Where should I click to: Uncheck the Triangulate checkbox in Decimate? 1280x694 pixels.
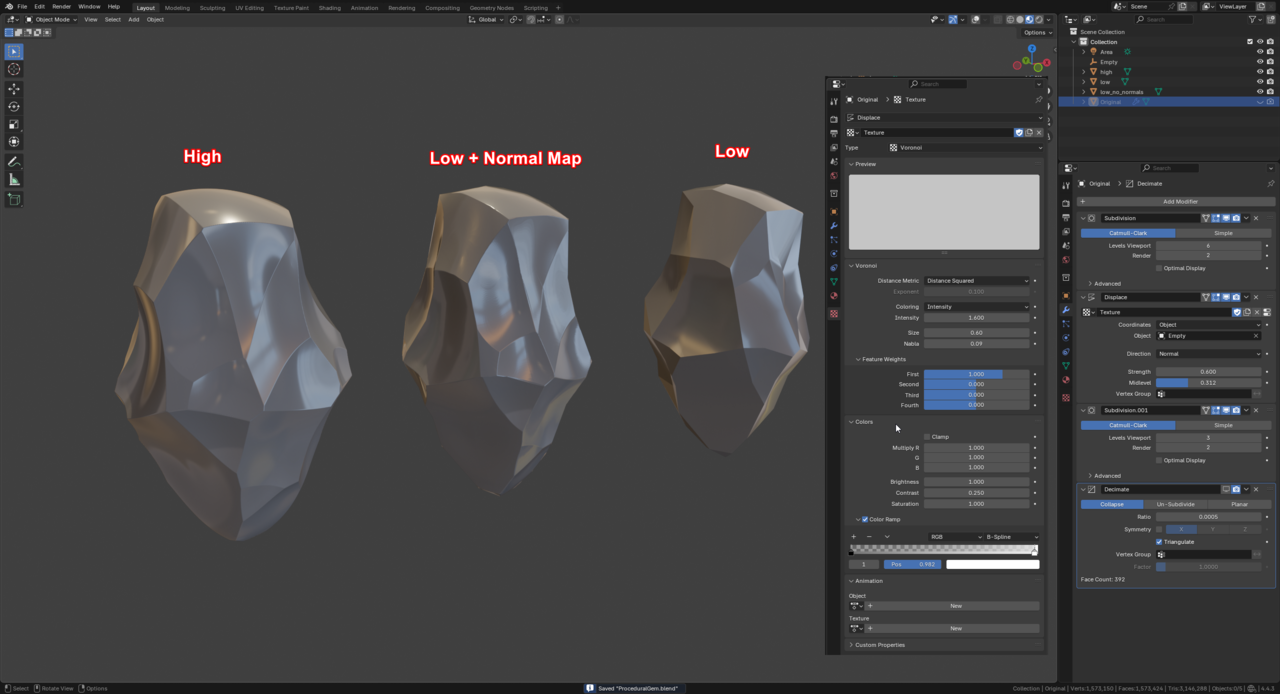coord(1159,542)
